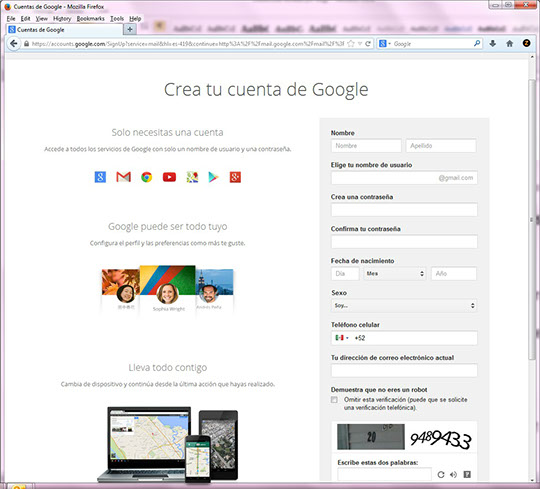The image size is (540, 489).
Task: Refresh the captcha with circular arrow
Action: [x=441, y=475]
